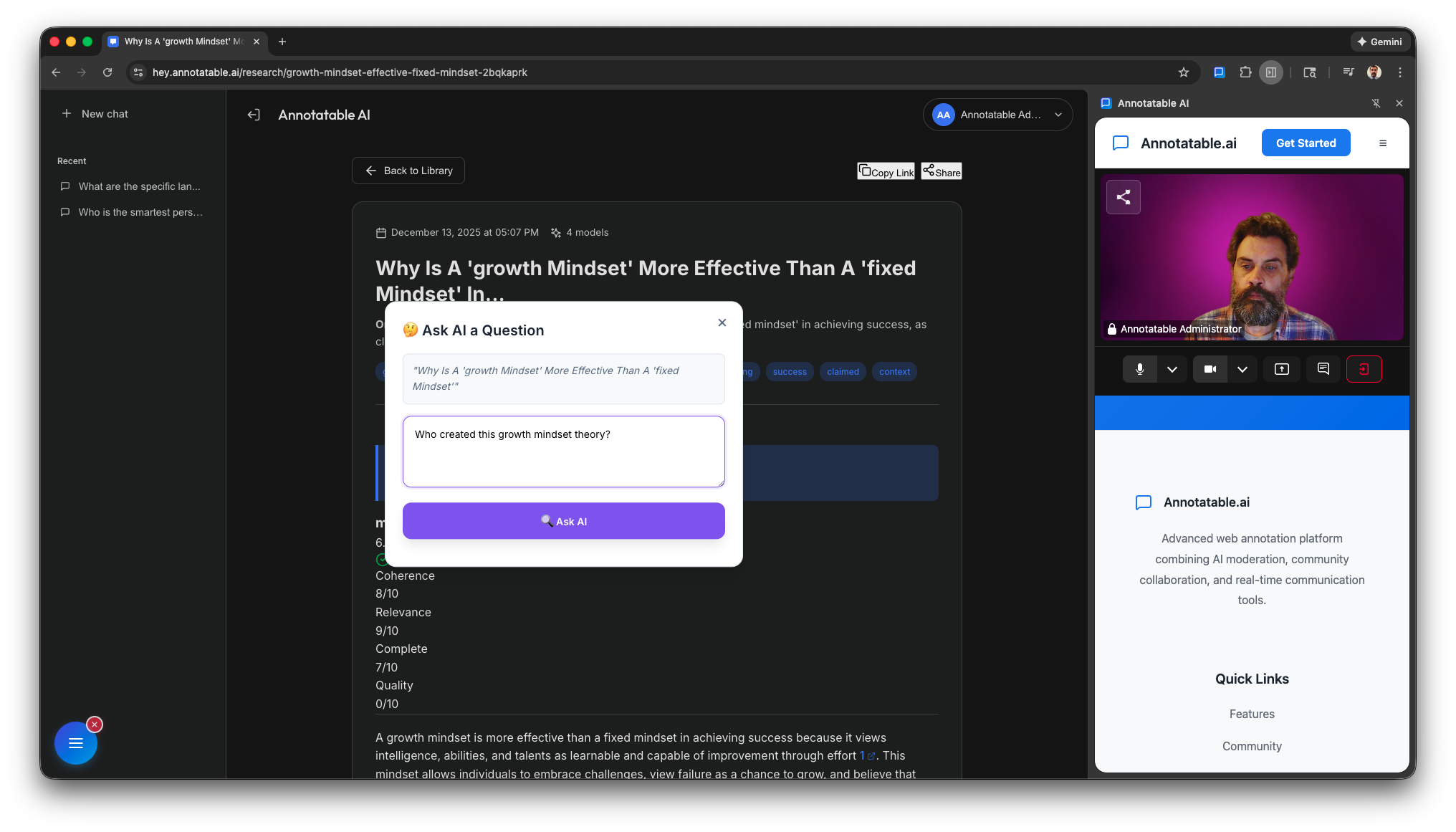Viewport: 1456px width, 832px height.
Task: Turn off the camera in the call panel
Action: tap(1210, 369)
